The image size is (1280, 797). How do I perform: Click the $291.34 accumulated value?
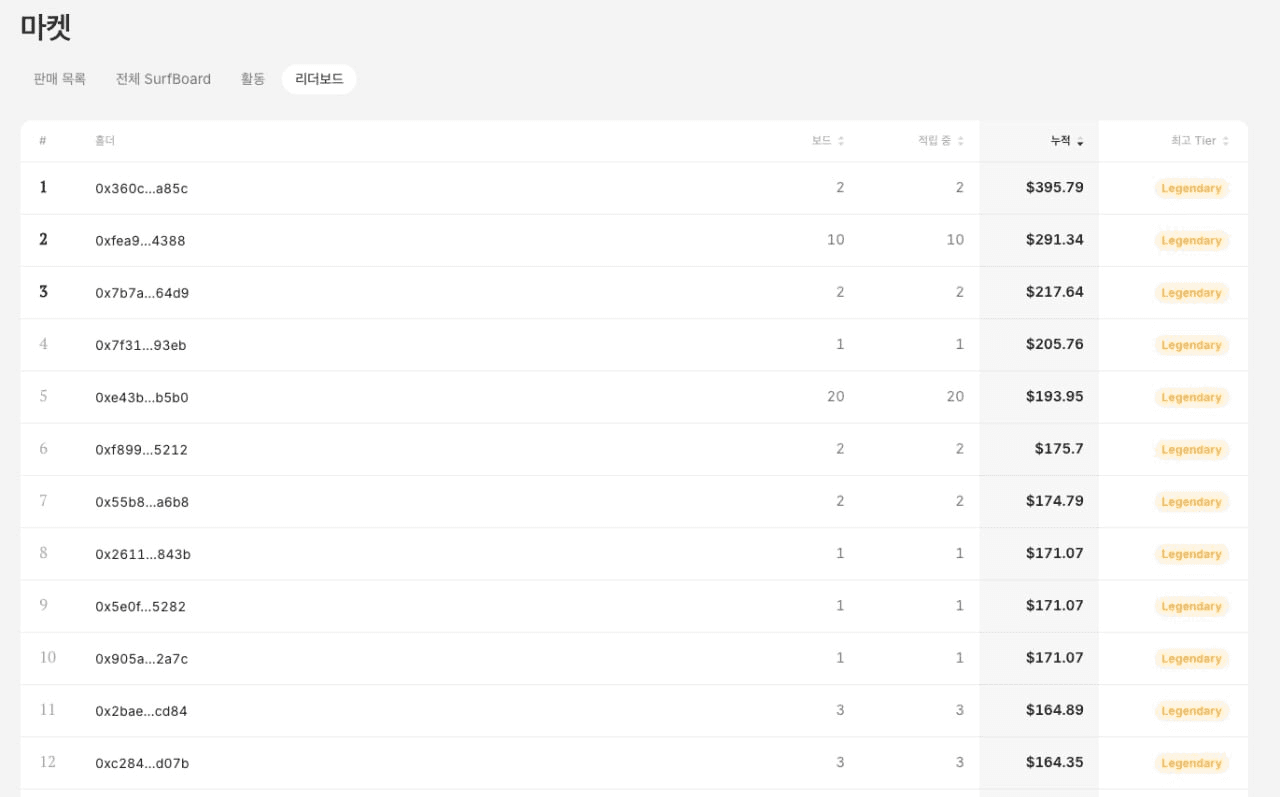coord(1054,240)
